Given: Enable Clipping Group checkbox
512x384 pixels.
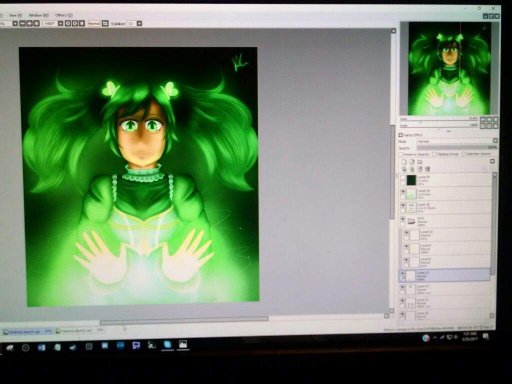Looking at the screenshot, I should click(434, 154).
